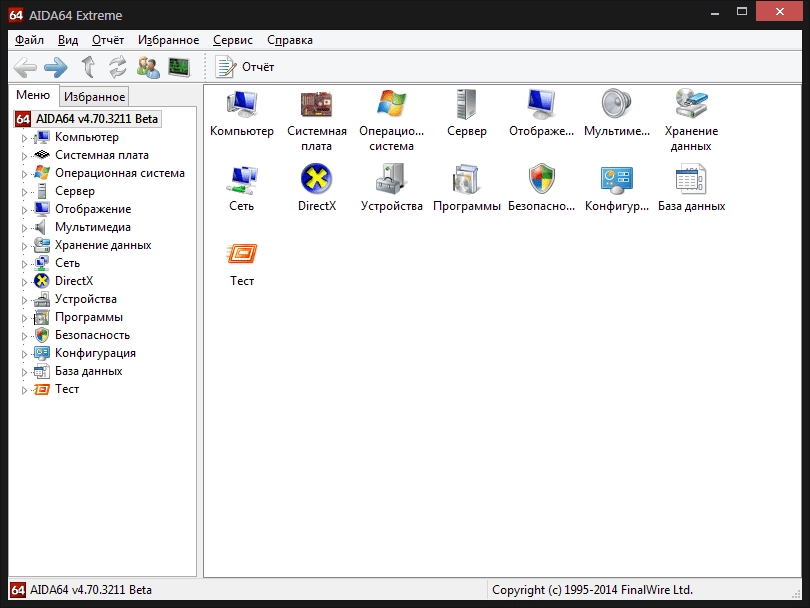Expand the Программы tree node arrow
Viewport: 810px width, 608px height.
tap(24, 318)
